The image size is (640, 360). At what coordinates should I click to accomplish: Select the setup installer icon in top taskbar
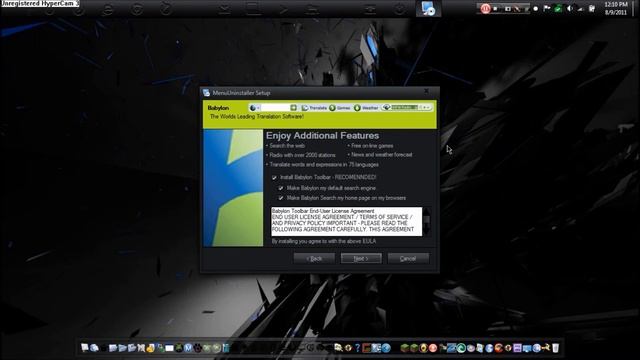tap(428, 8)
